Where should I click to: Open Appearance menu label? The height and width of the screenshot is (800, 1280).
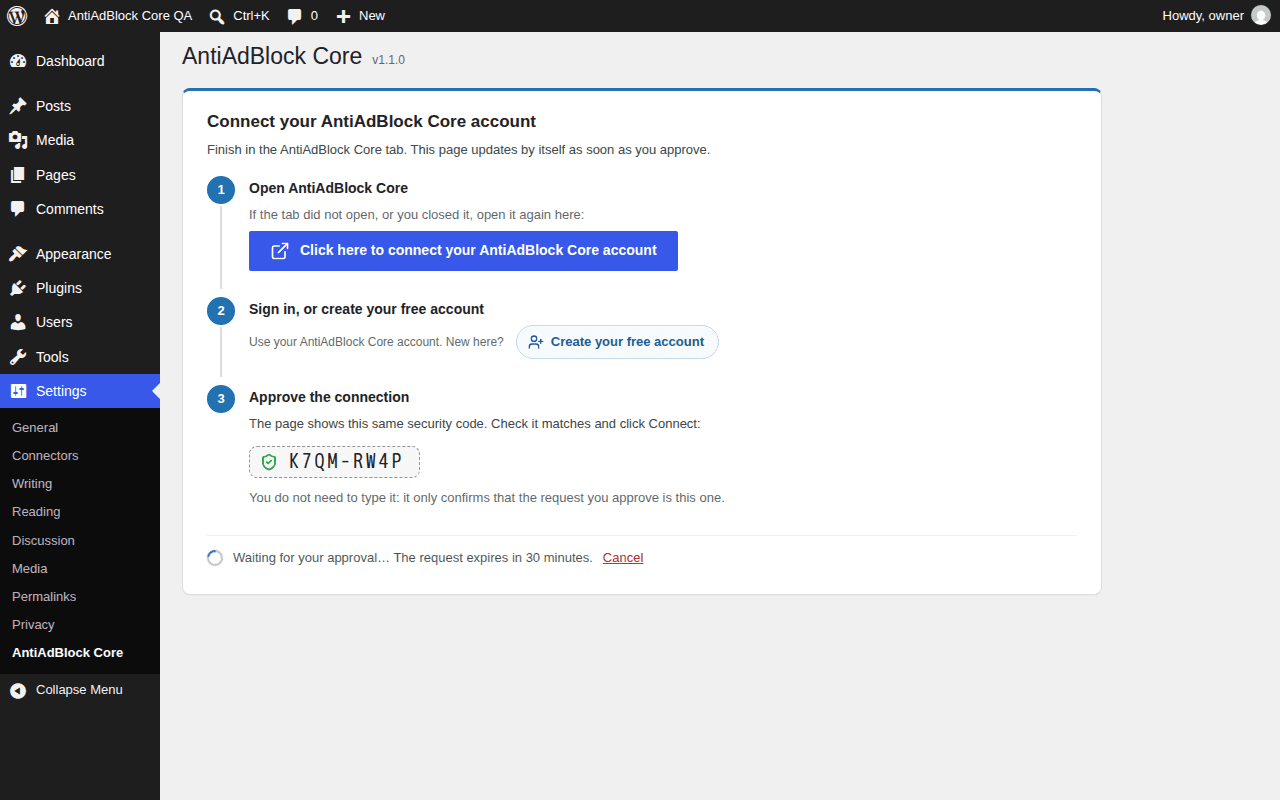[73, 254]
